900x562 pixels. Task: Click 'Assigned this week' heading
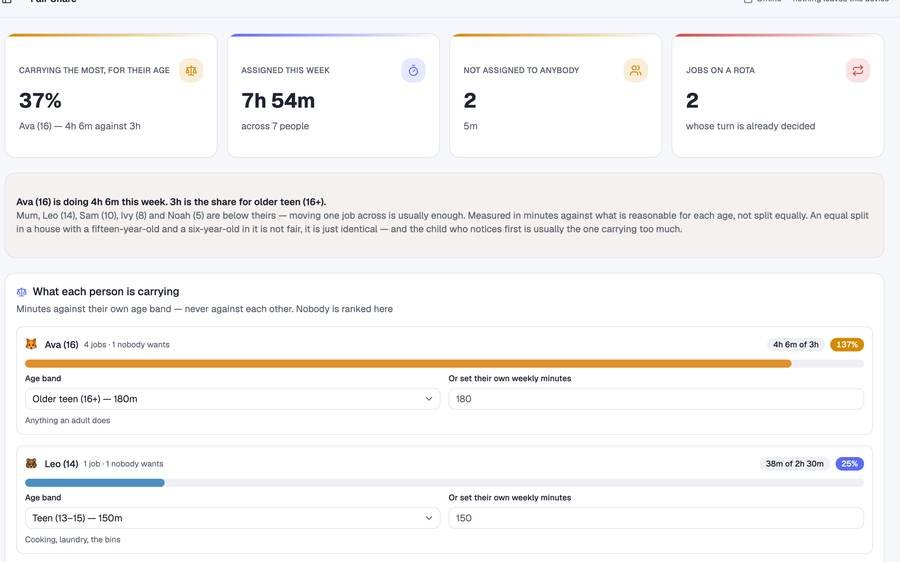pos(285,70)
